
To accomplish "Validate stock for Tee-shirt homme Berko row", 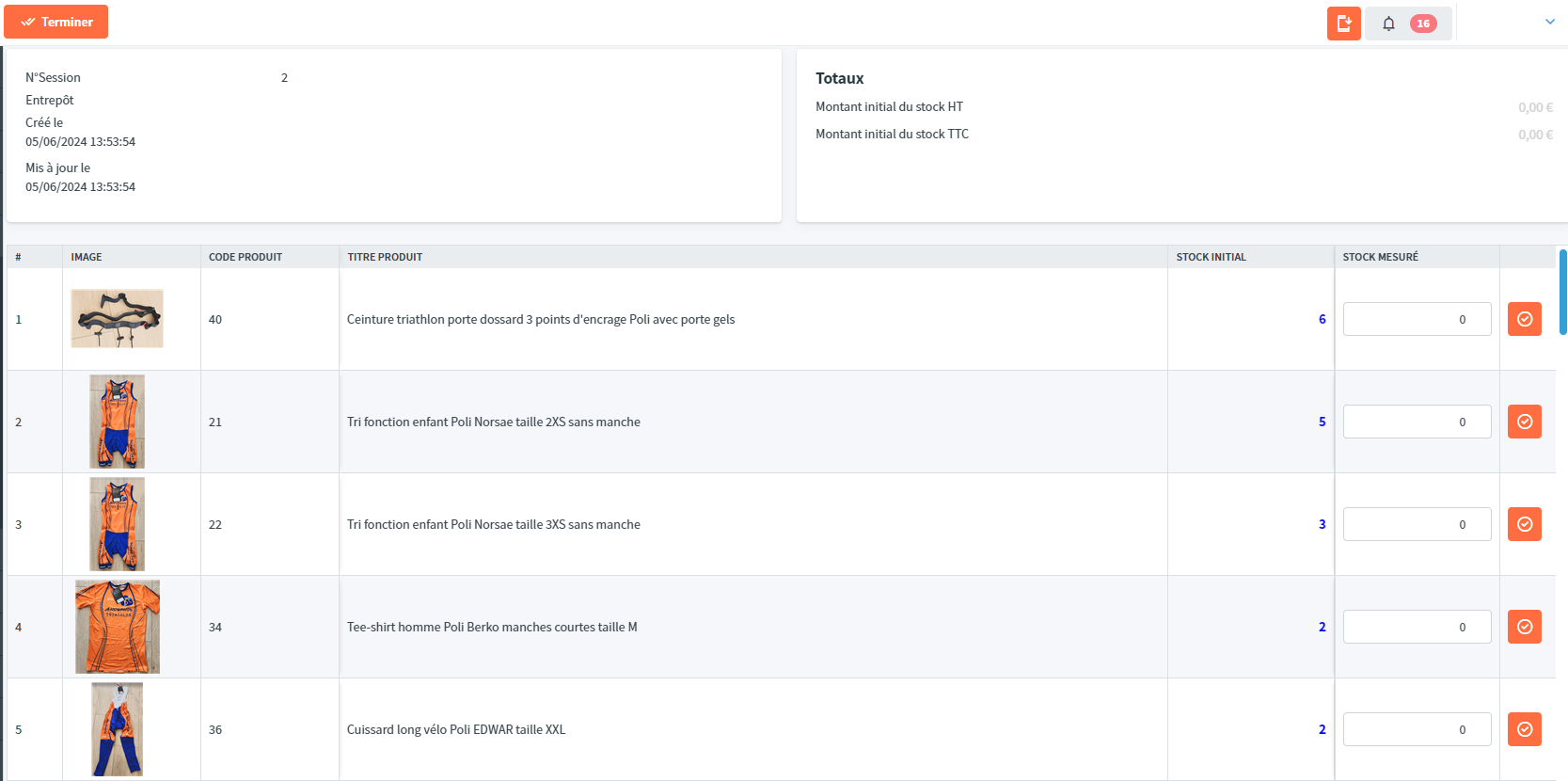I will (x=1524, y=627).
